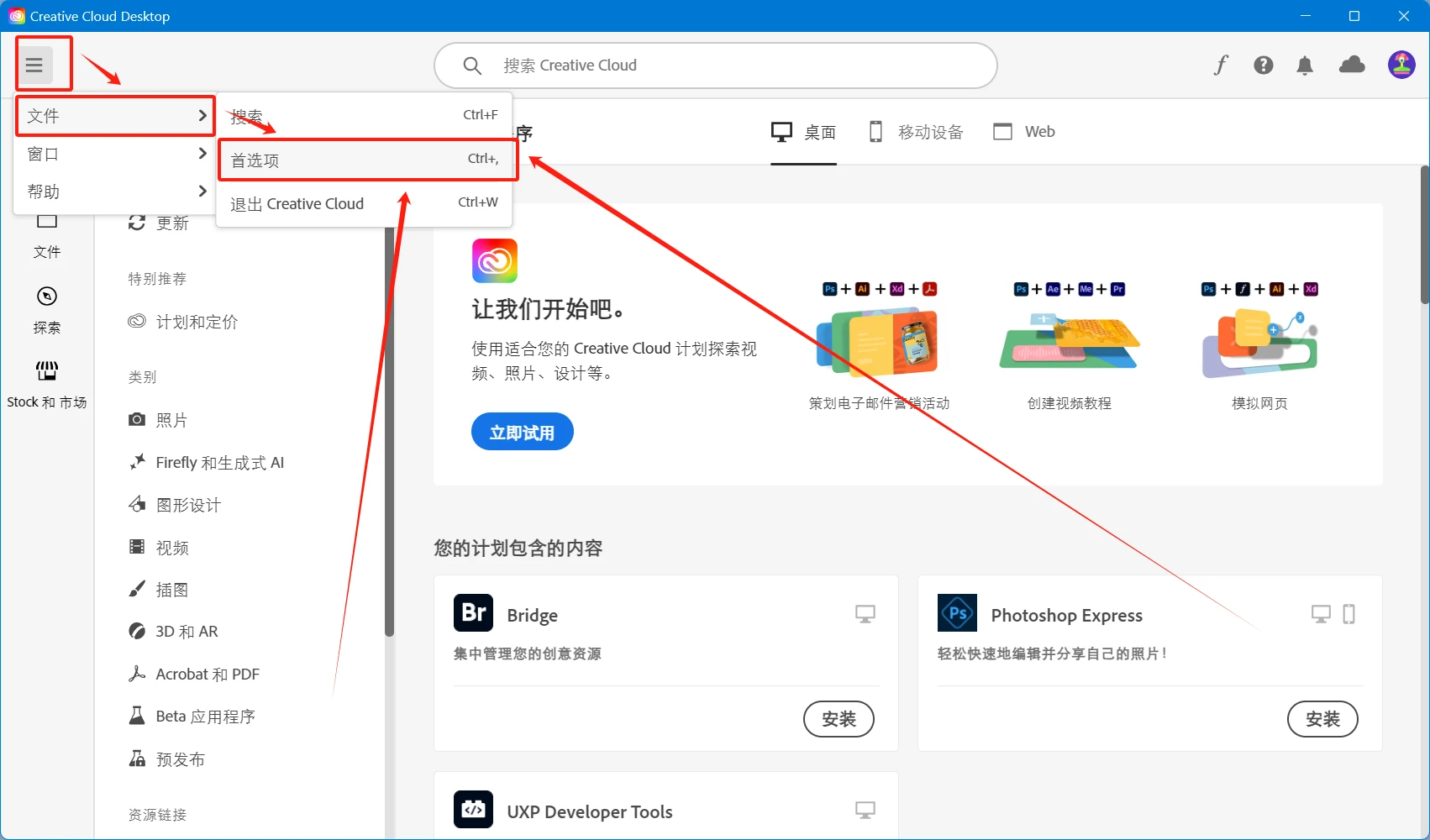
Task: Click UXP Developer Tools desktop platform icon
Action: click(865, 810)
